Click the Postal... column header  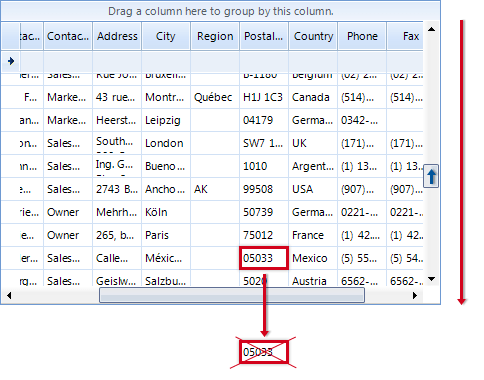[264, 36]
